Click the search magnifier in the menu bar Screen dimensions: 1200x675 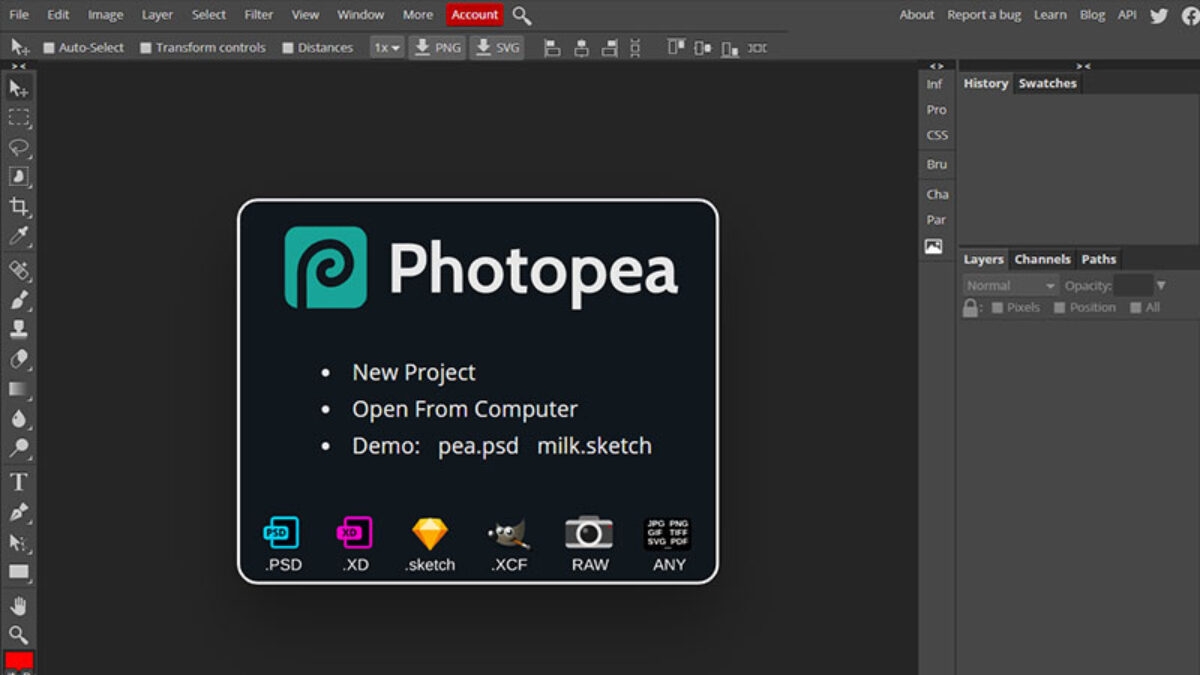pyautogui.click(x=522, y=15)
